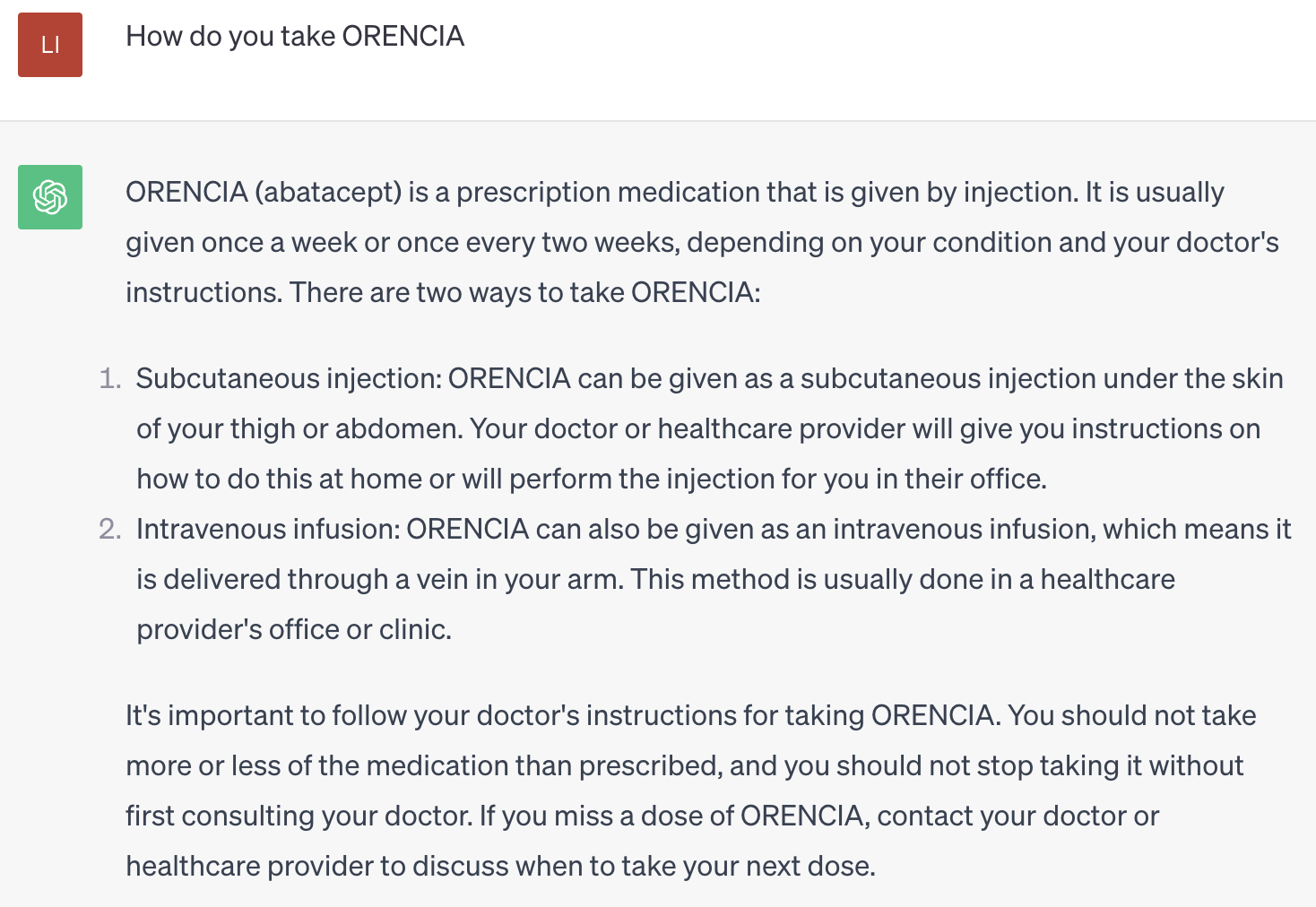Click the divider between question and answer
Viewport: 1316px width, 907px height.
point(658,121)
